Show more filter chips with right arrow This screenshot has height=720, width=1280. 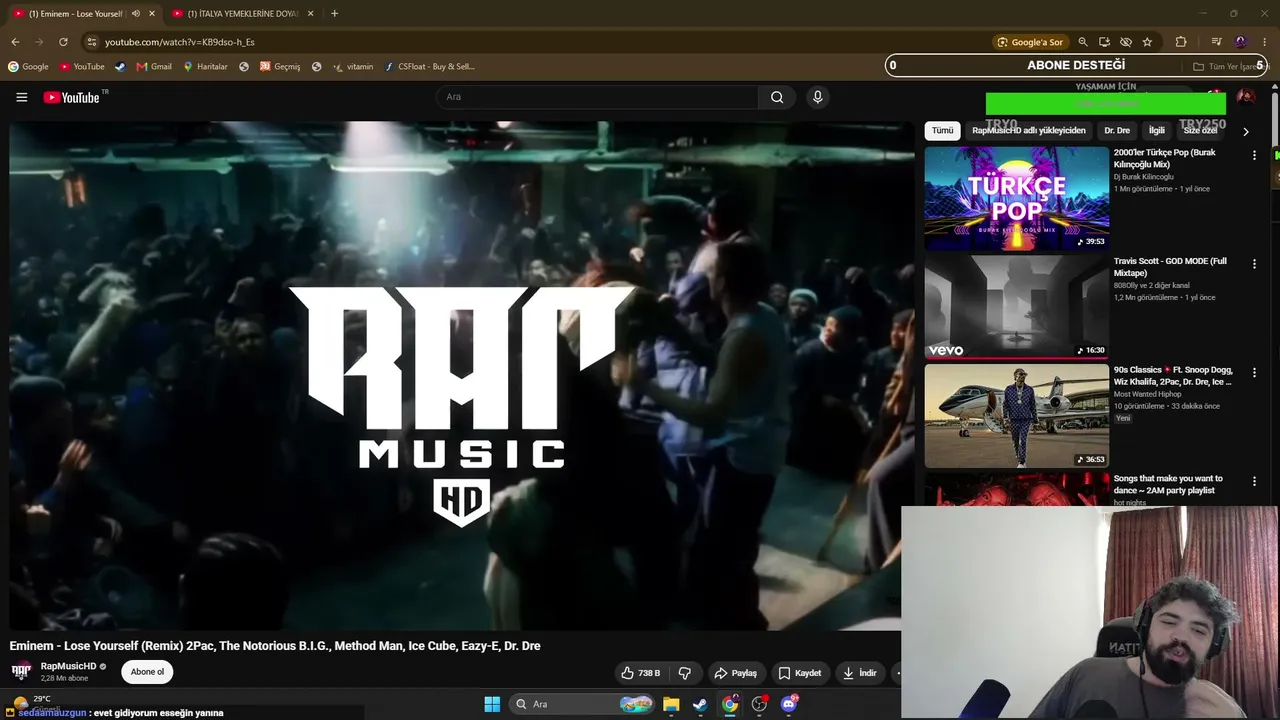point(1245,131)
